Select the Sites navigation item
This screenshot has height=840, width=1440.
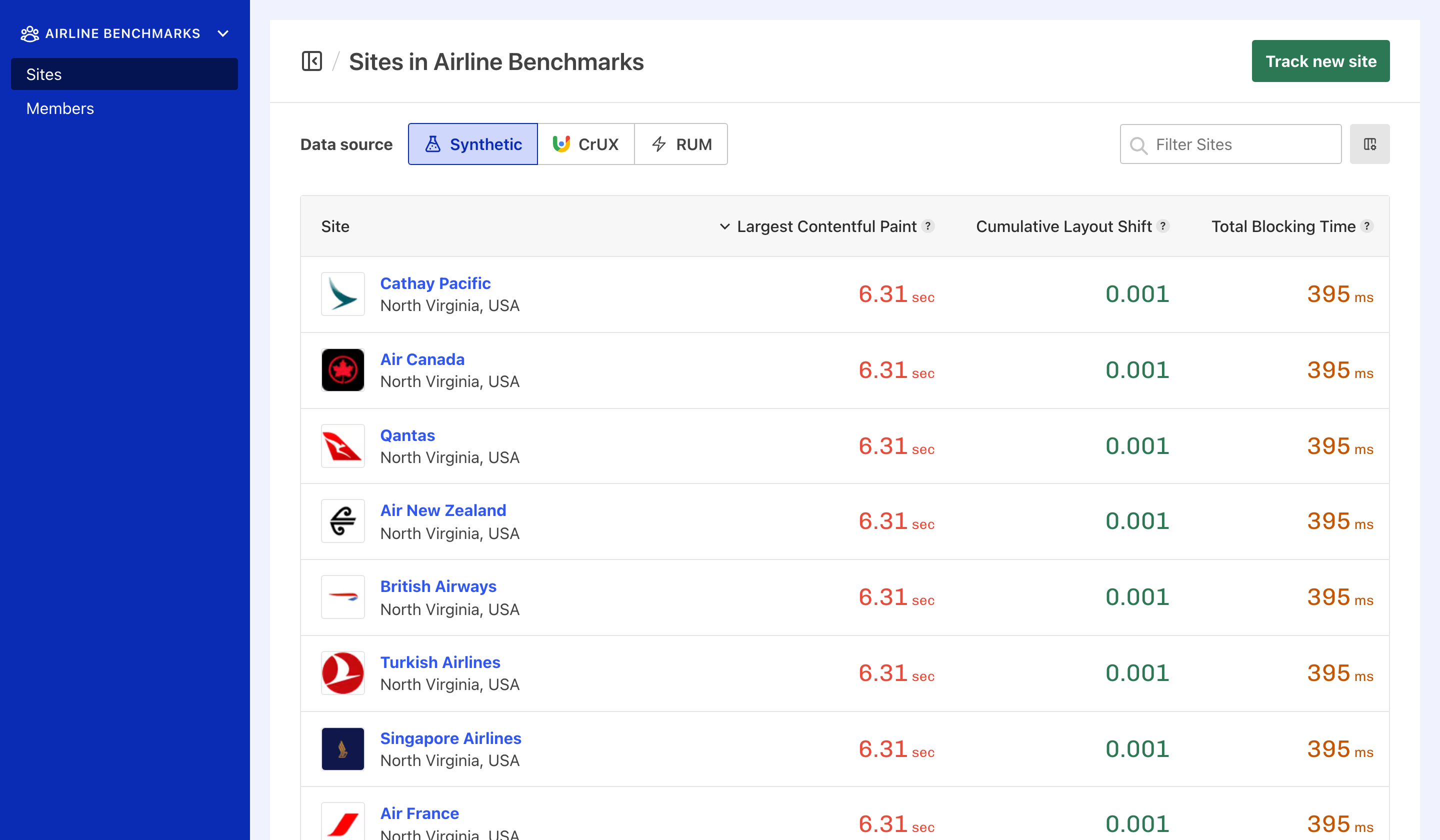[44, 73]
